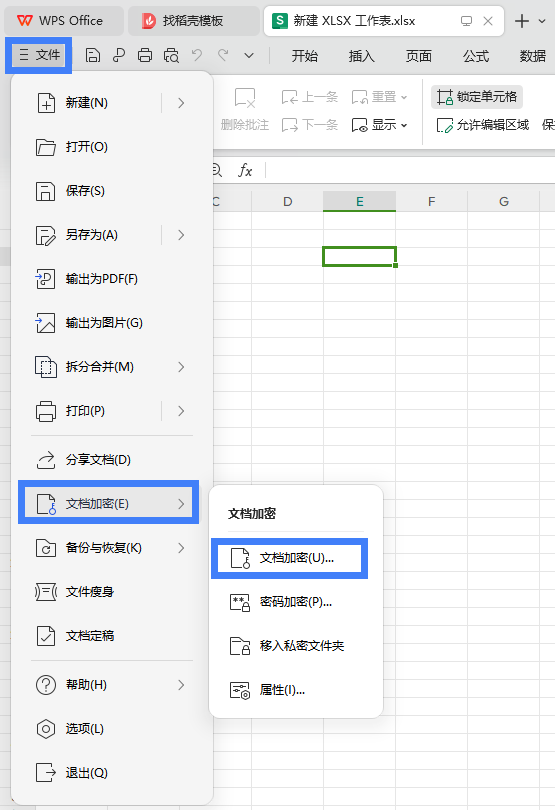
Task: Click column F header
Action: click(x=431, y=201)
